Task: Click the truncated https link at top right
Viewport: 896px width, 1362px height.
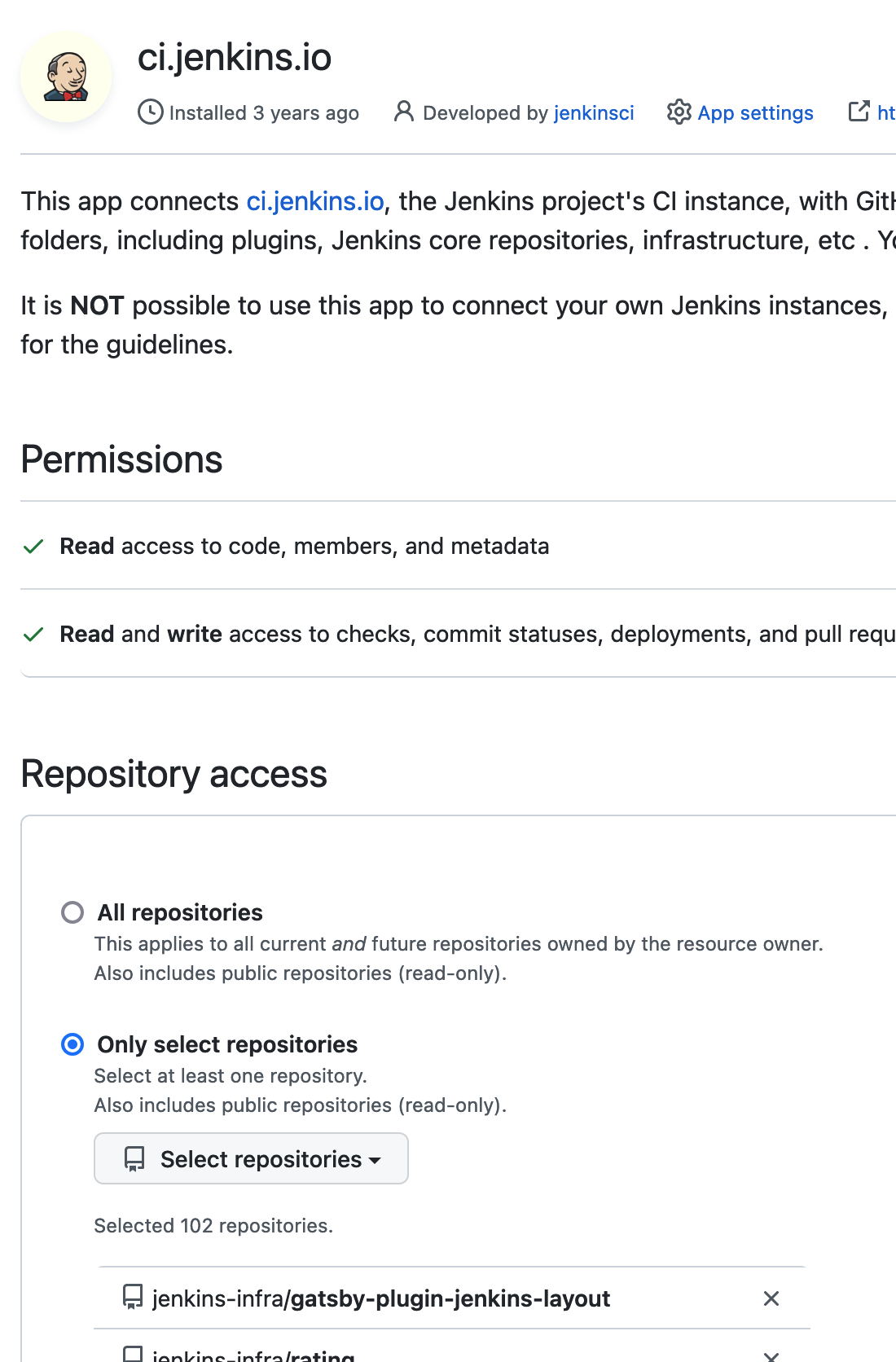Action: tap(885, 113)
